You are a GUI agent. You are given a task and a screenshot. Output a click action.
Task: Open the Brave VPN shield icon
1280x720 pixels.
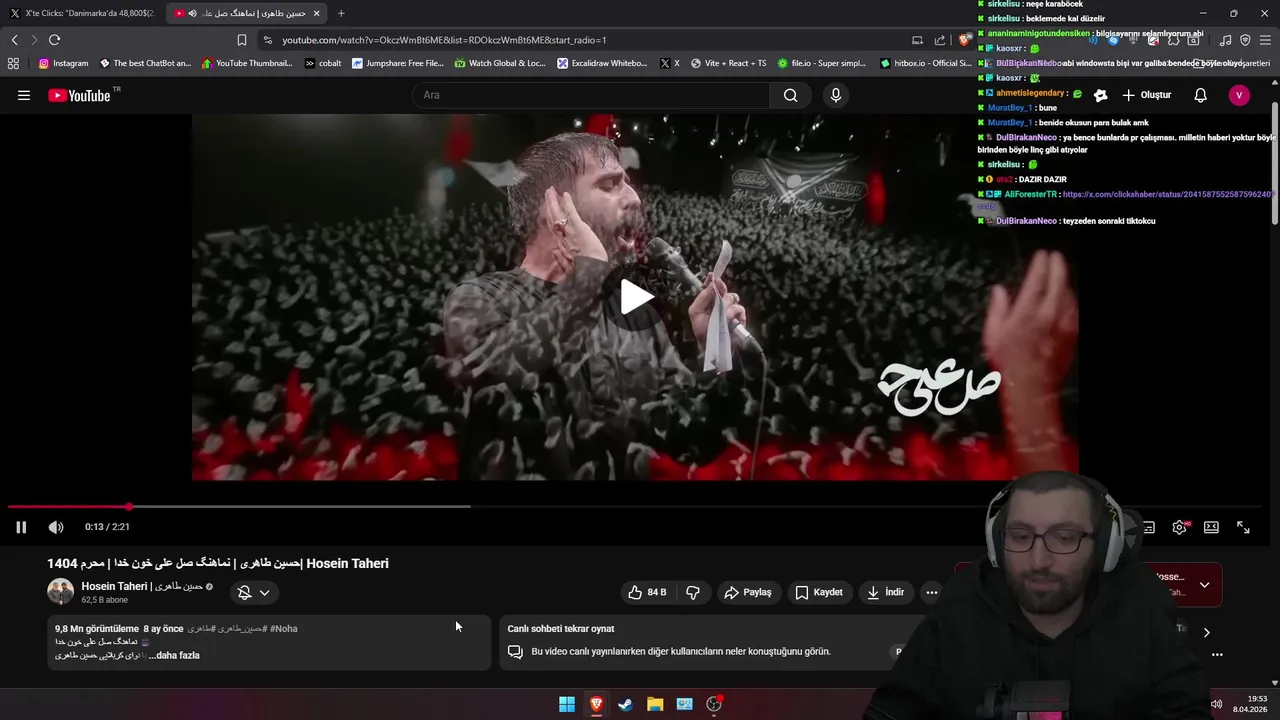point(1245,40)
